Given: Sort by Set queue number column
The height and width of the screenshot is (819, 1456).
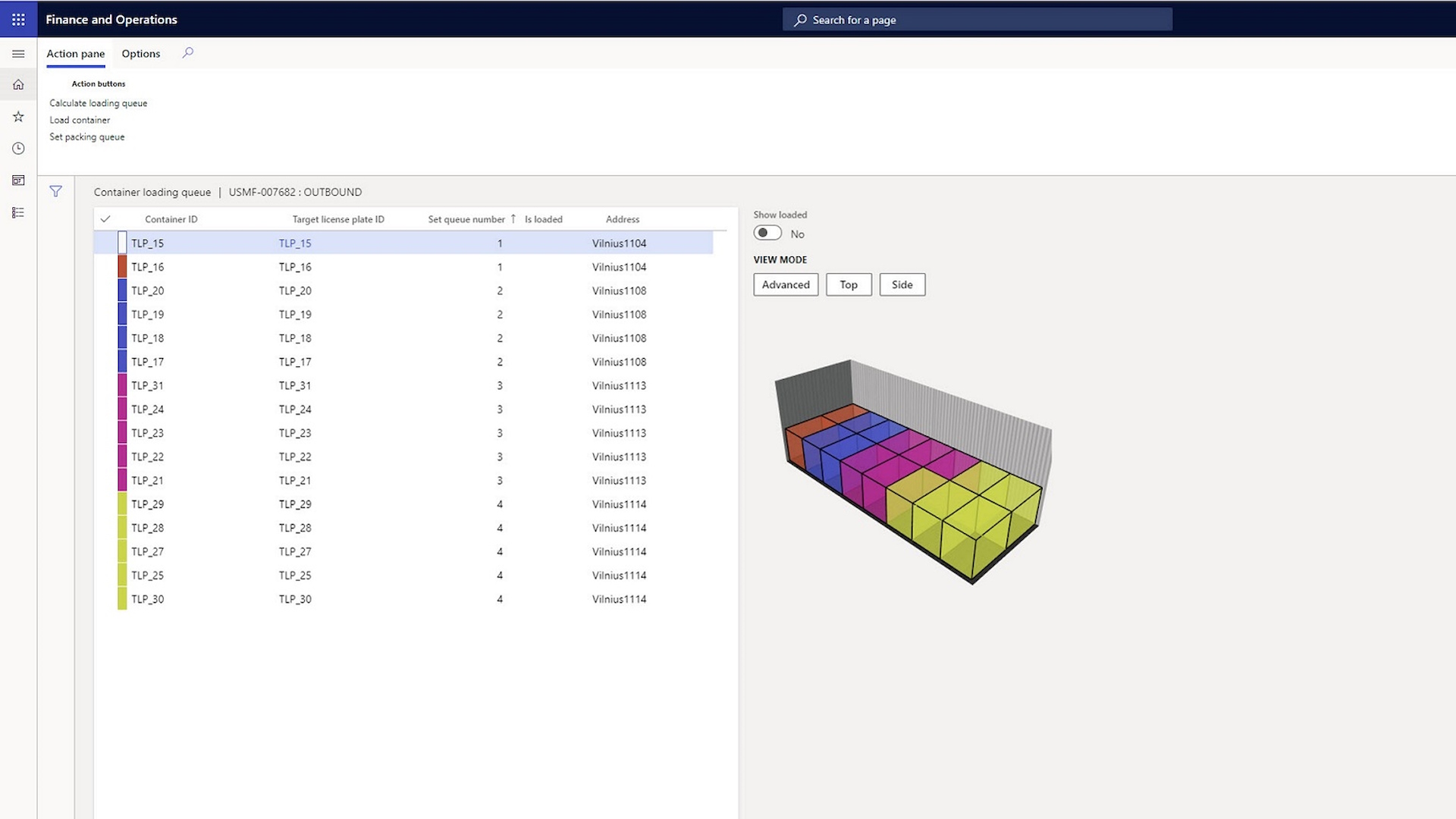Looking at the screenshot, I should (x=466, y=219).
